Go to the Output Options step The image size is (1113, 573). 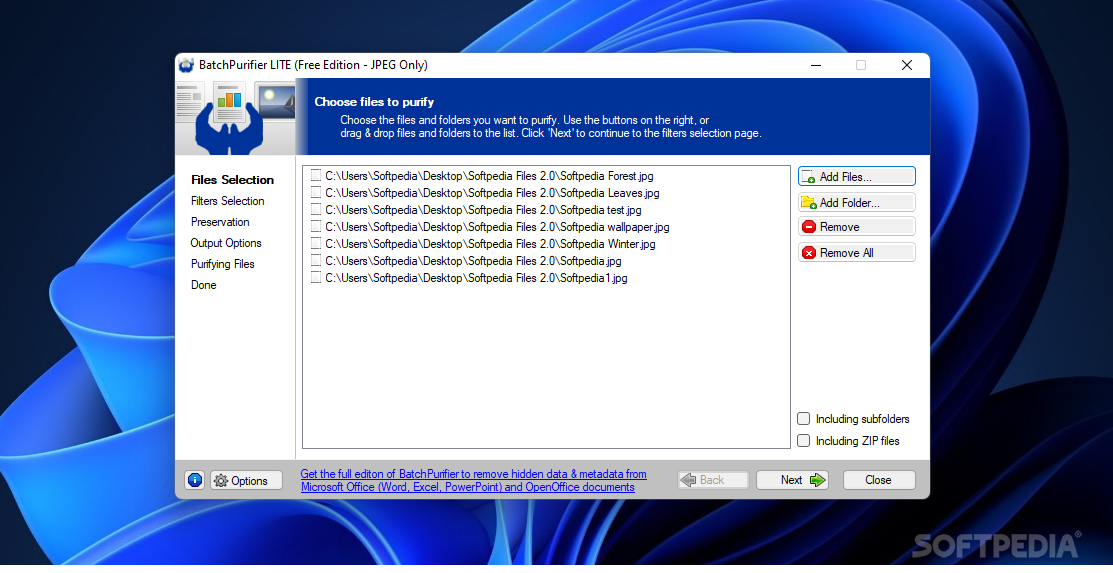tap(226, 243)
